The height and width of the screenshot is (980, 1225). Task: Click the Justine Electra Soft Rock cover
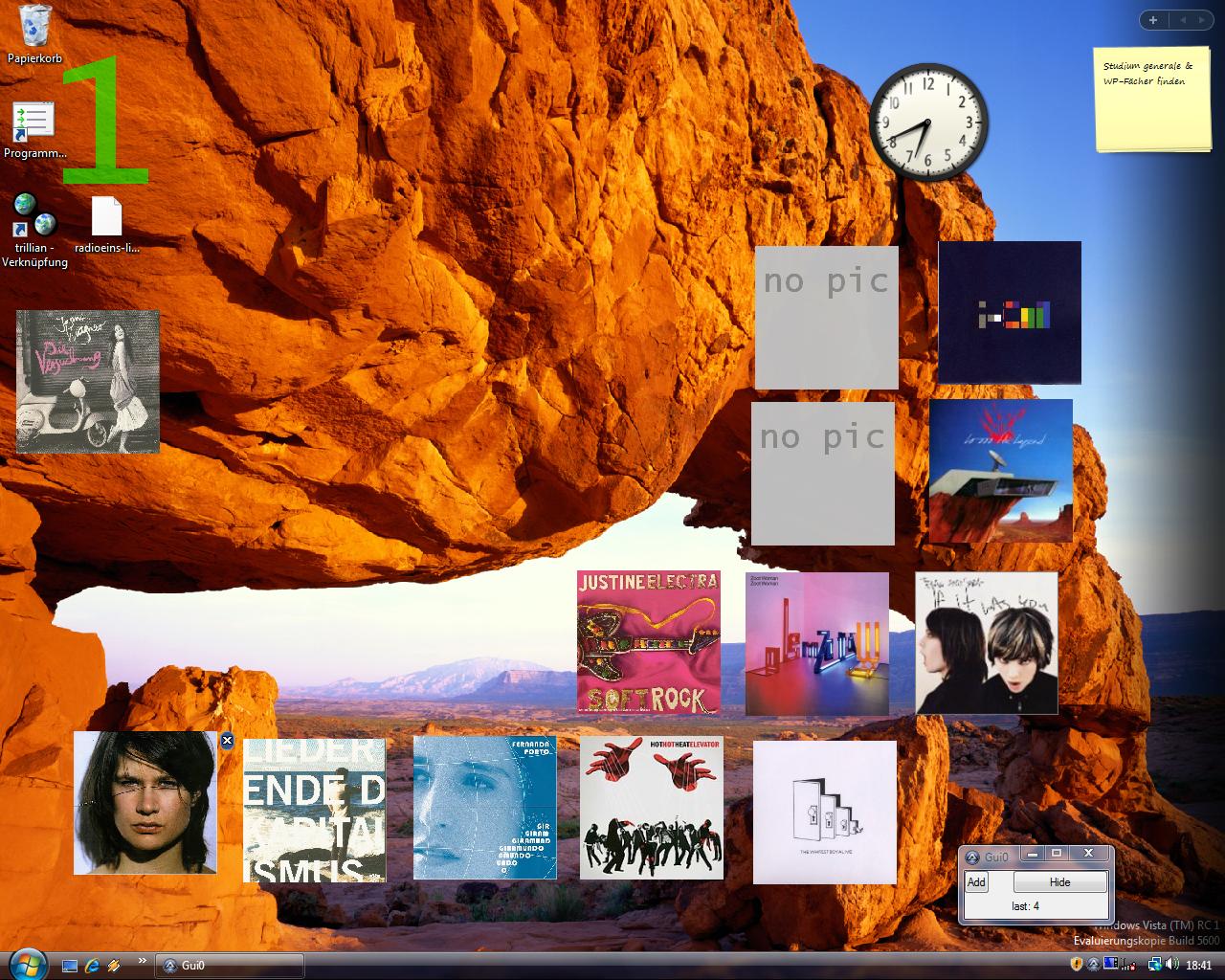[648, 642]
